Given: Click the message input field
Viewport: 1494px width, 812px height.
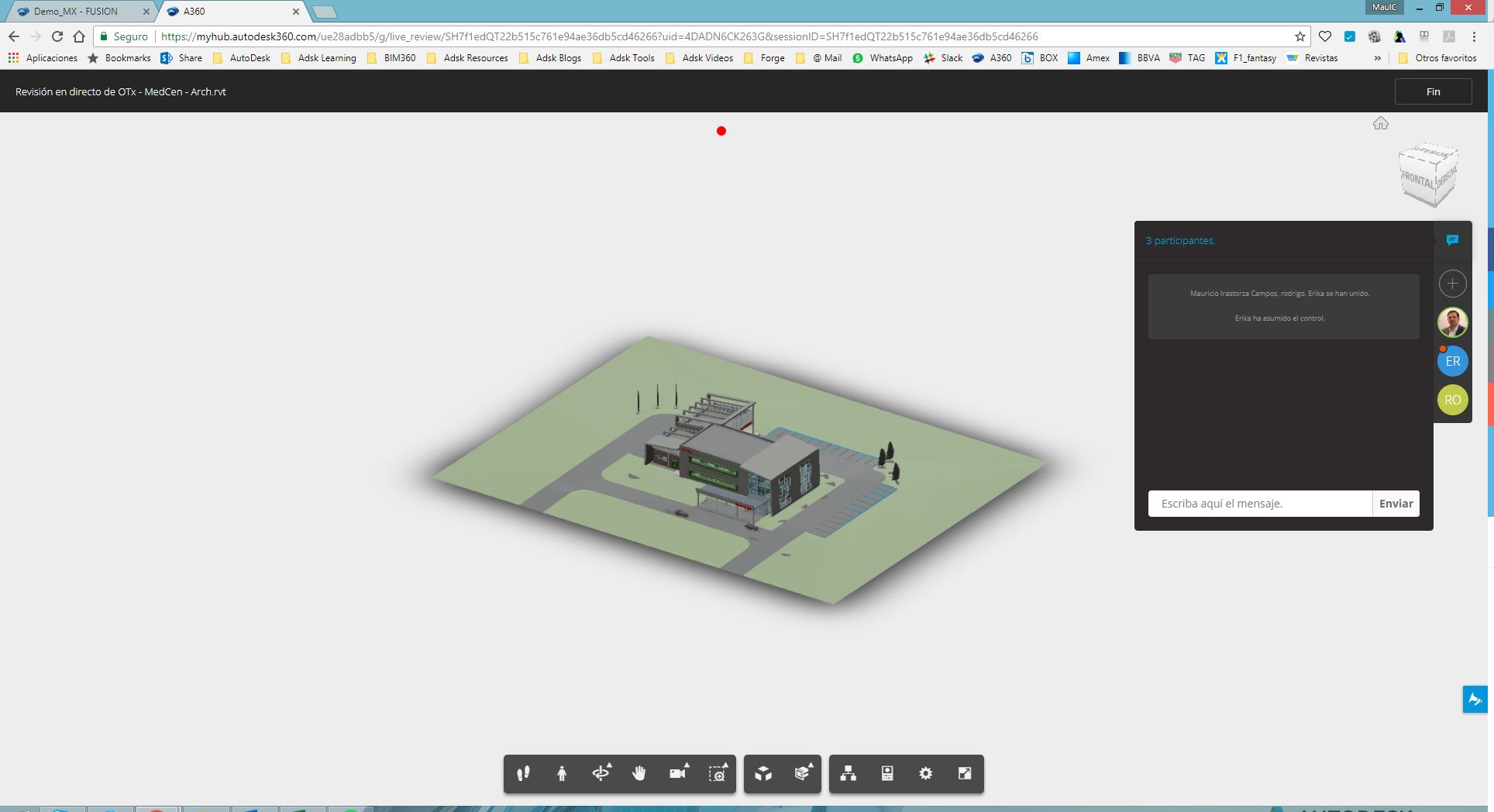Looking at the screenshot, I should [1260, 504].
